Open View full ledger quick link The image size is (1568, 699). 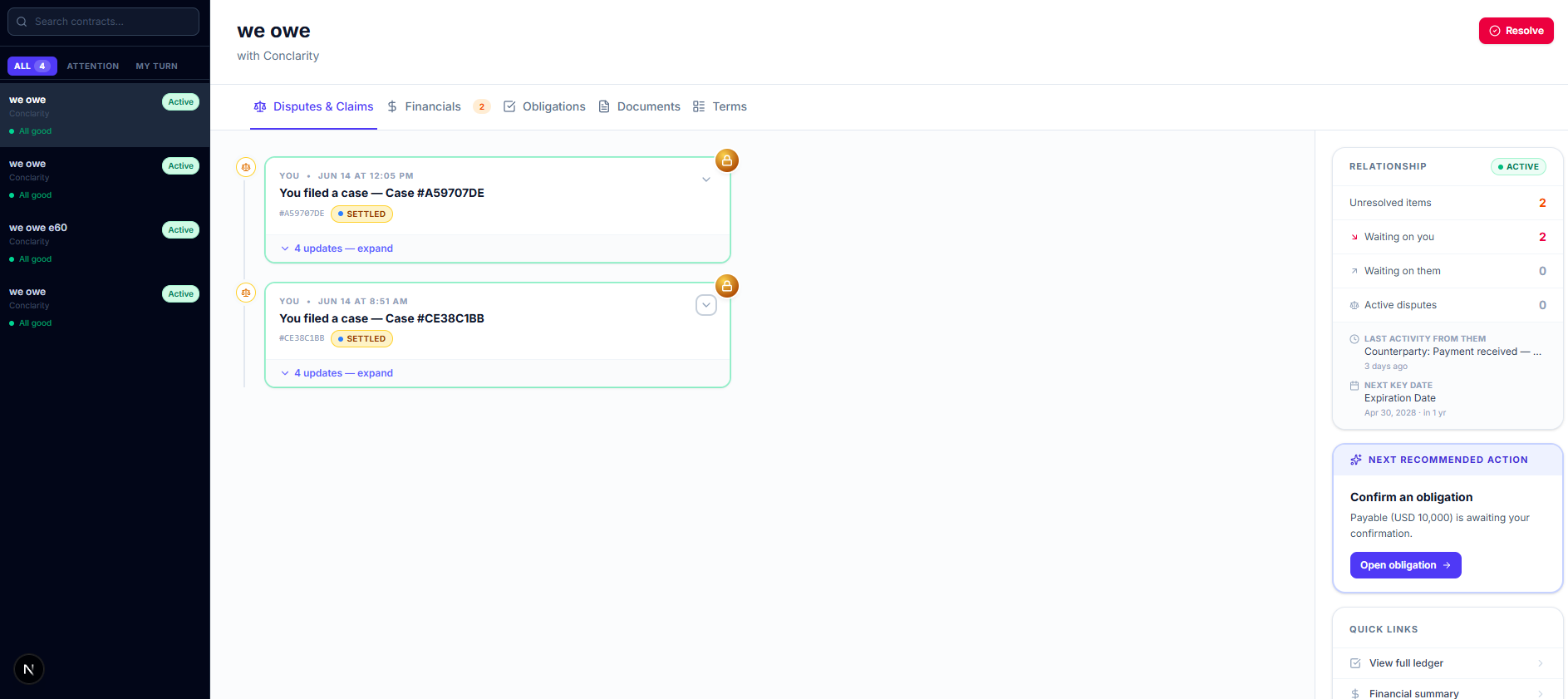click(x=1448, y=663)
